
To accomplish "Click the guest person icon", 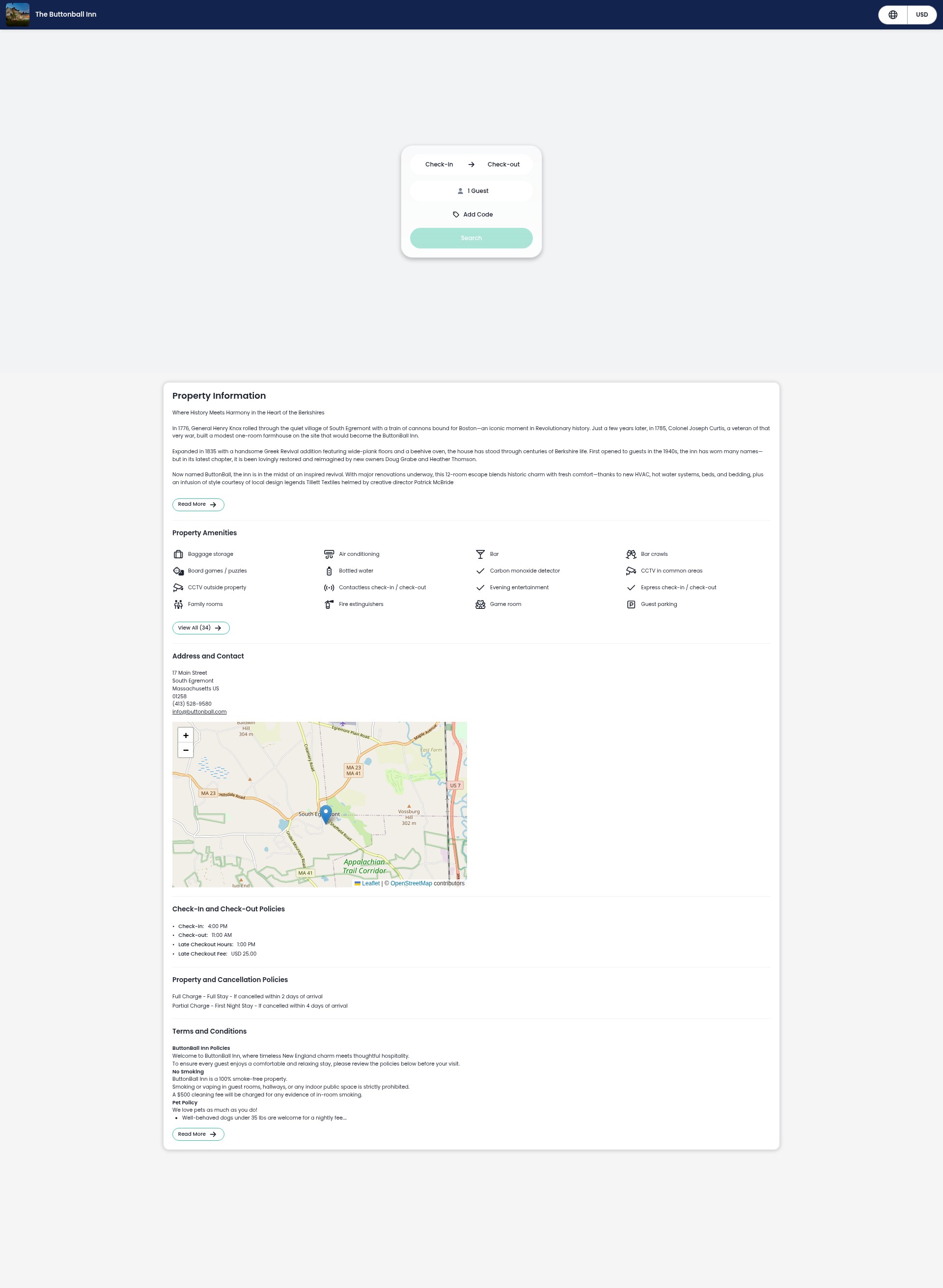I will [x=460, y=191].
